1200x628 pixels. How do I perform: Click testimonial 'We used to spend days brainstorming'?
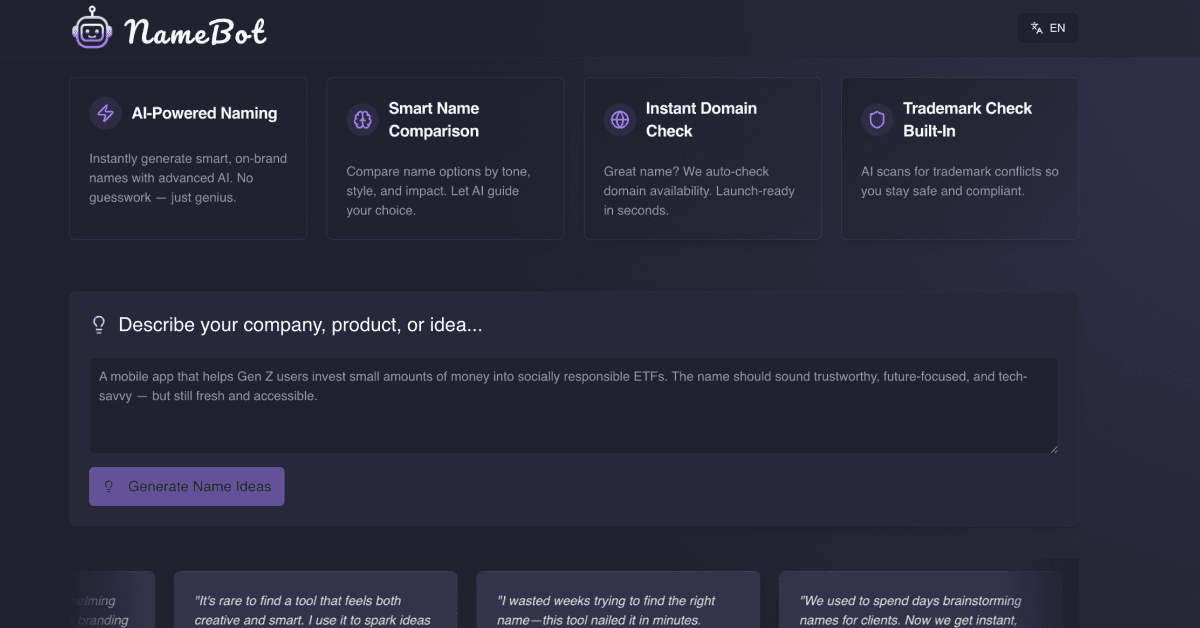click(x=920, y=600)
